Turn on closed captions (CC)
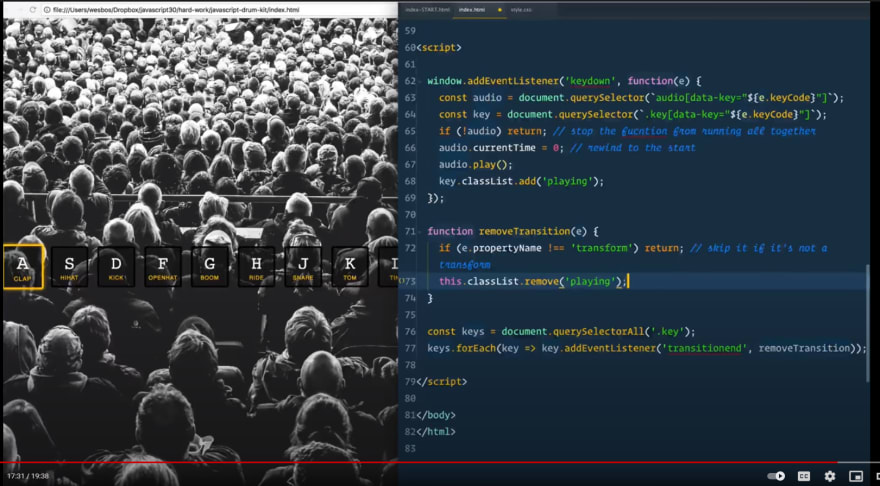The height and width of the screenshot is (486, 880). coord(804,476)
